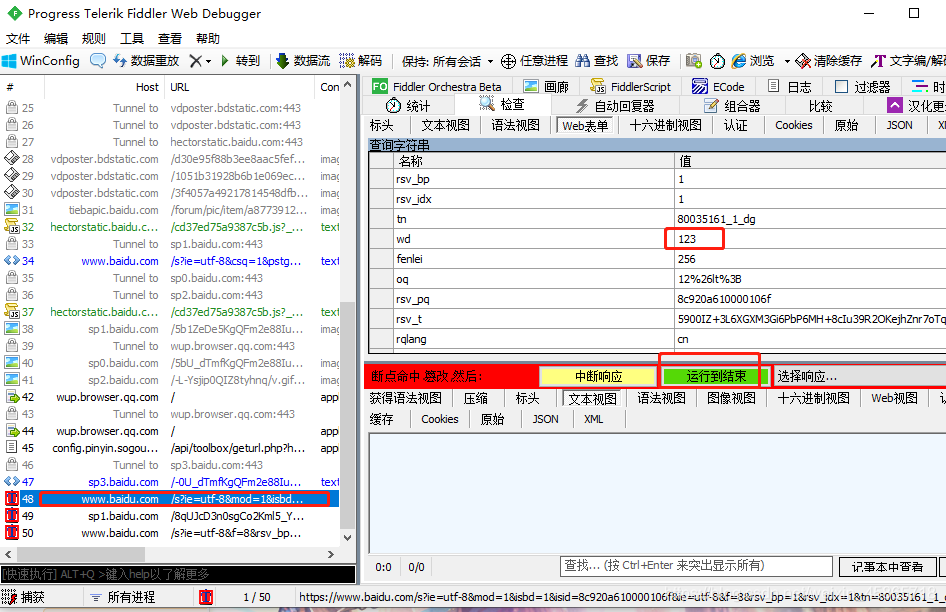The height and width of the screenshot is (612, 946).
Task: Click the Clear Cache (清除缓存) icon
Action: tap(803, 61)
